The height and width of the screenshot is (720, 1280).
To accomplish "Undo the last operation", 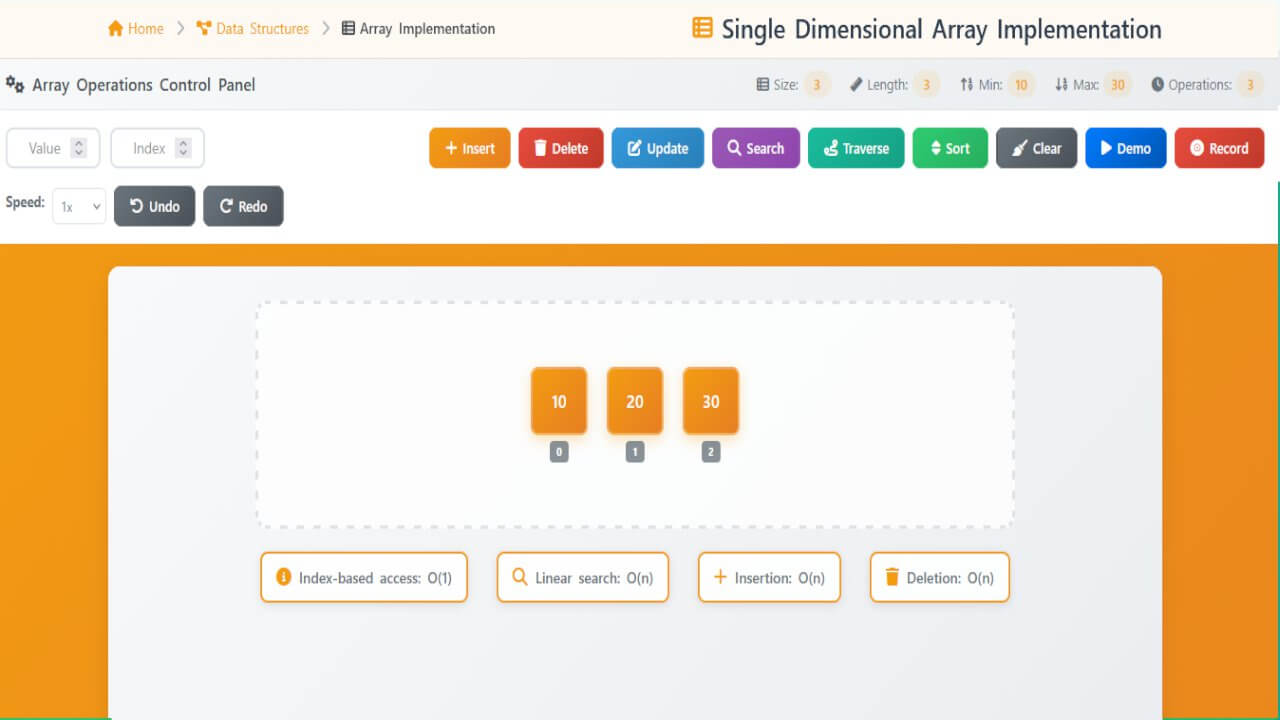I will pyautogui.click(x=155, y=206).
